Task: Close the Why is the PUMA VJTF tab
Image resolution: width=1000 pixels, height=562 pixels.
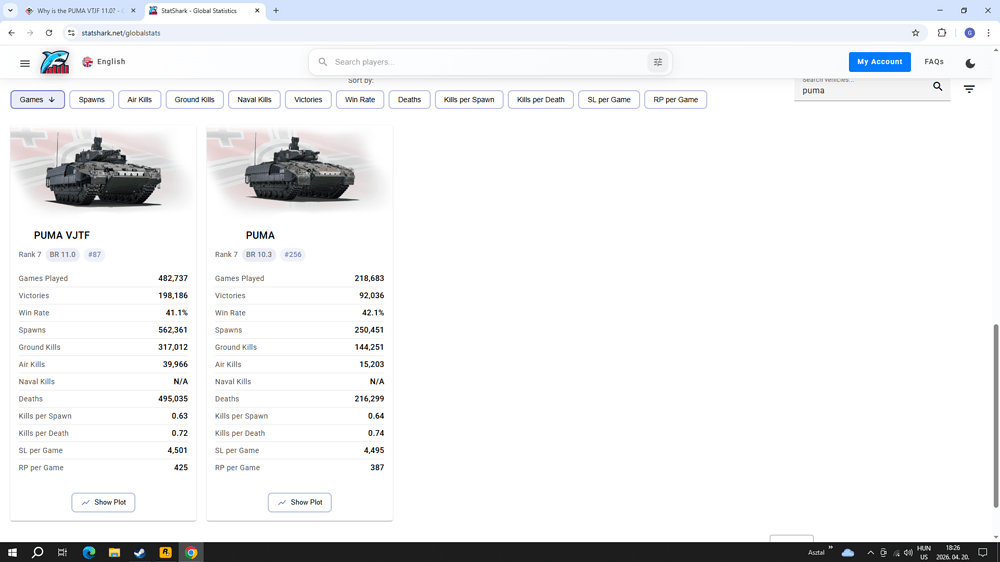Action: (133, 11)
